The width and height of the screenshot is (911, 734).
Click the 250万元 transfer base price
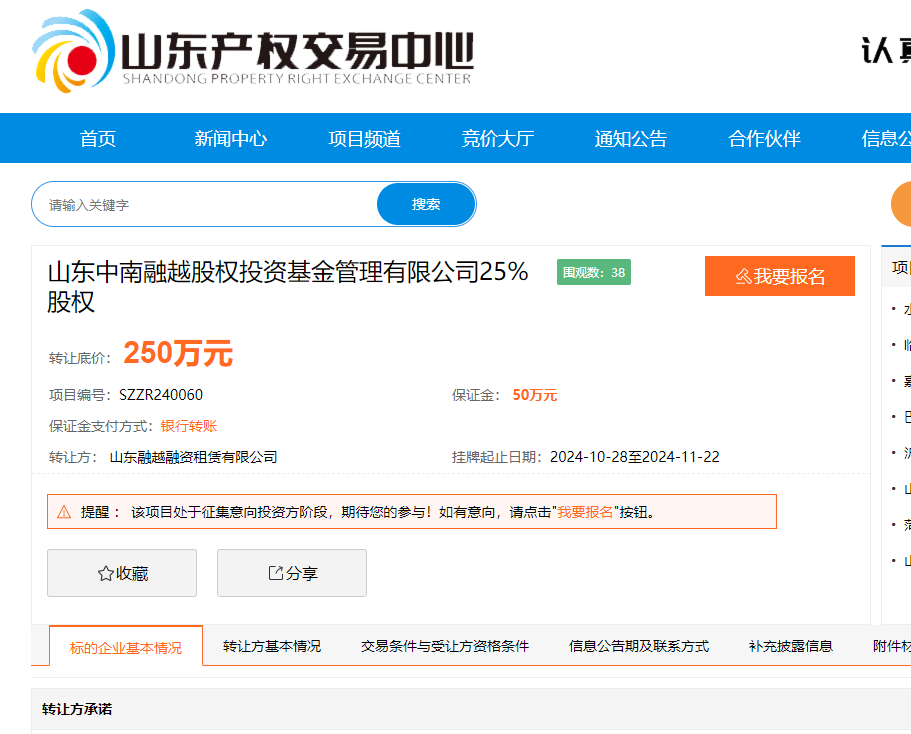[178, 353]
